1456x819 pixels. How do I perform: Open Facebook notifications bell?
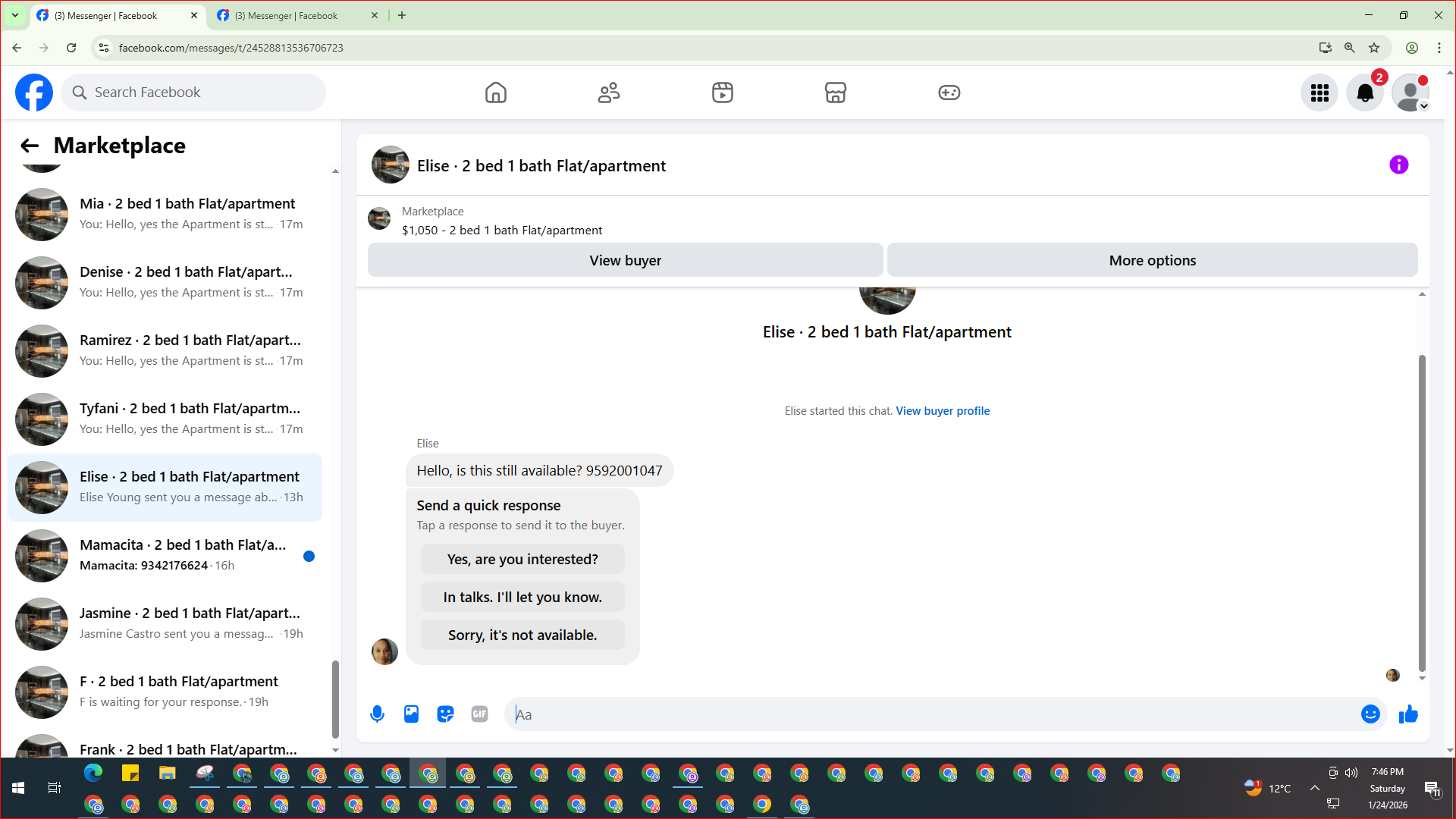(x=1365, y=93)
